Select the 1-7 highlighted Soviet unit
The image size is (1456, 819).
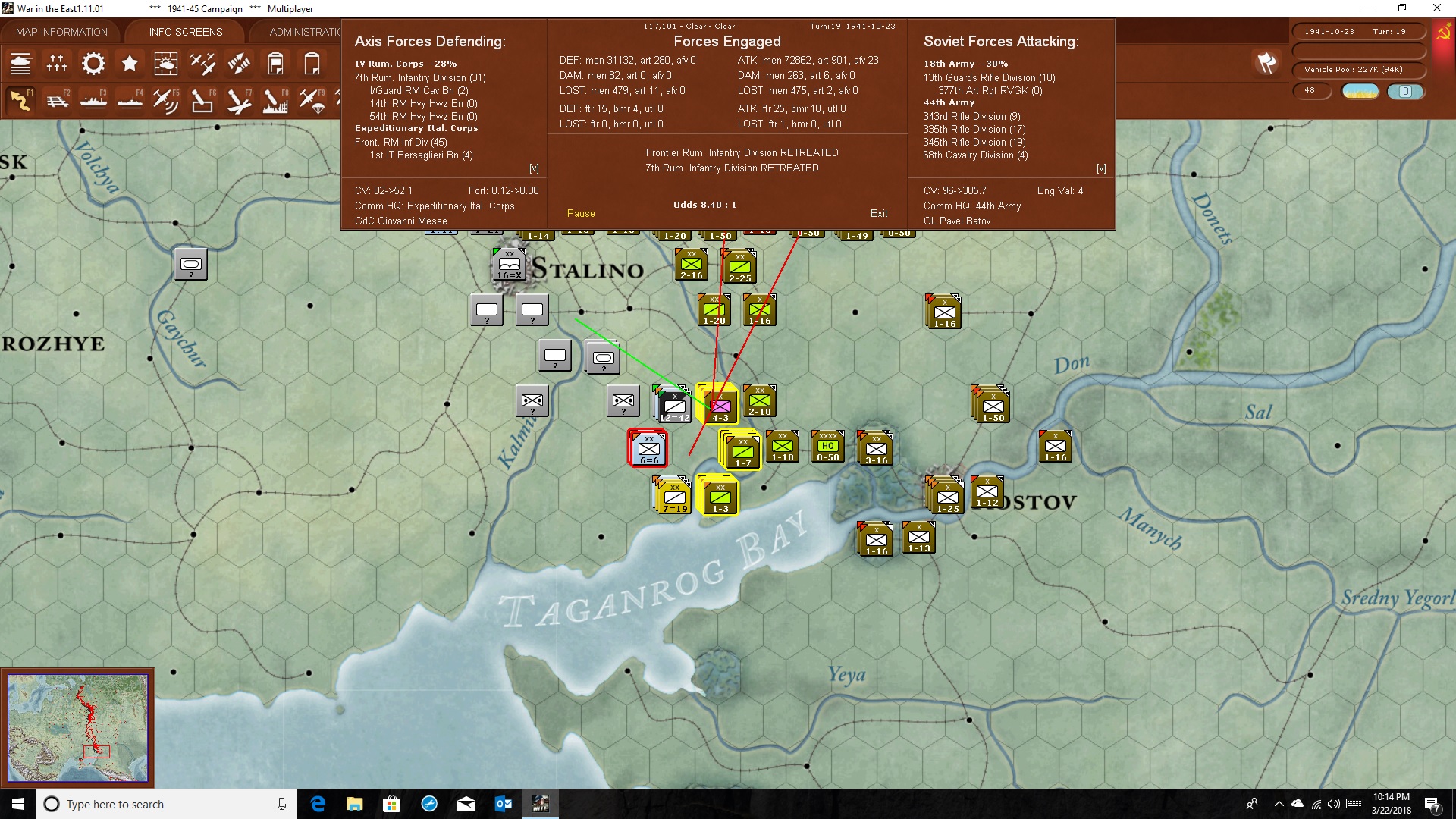click(x=741, y=450)
